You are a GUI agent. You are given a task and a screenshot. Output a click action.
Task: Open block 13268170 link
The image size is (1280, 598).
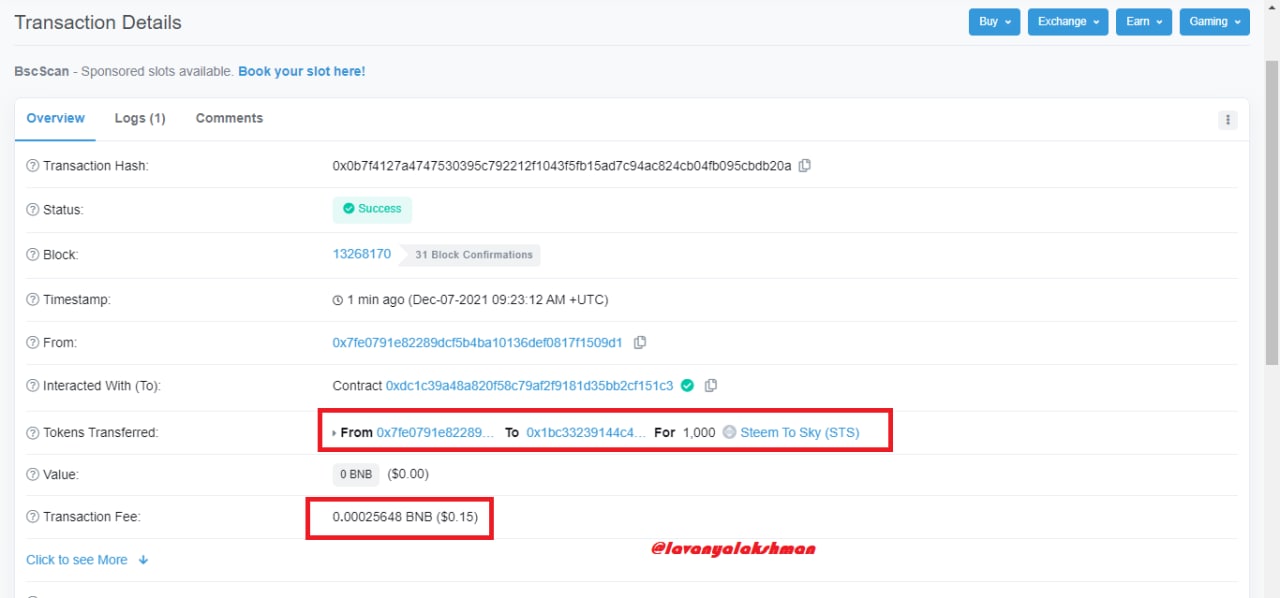(362, 254)
